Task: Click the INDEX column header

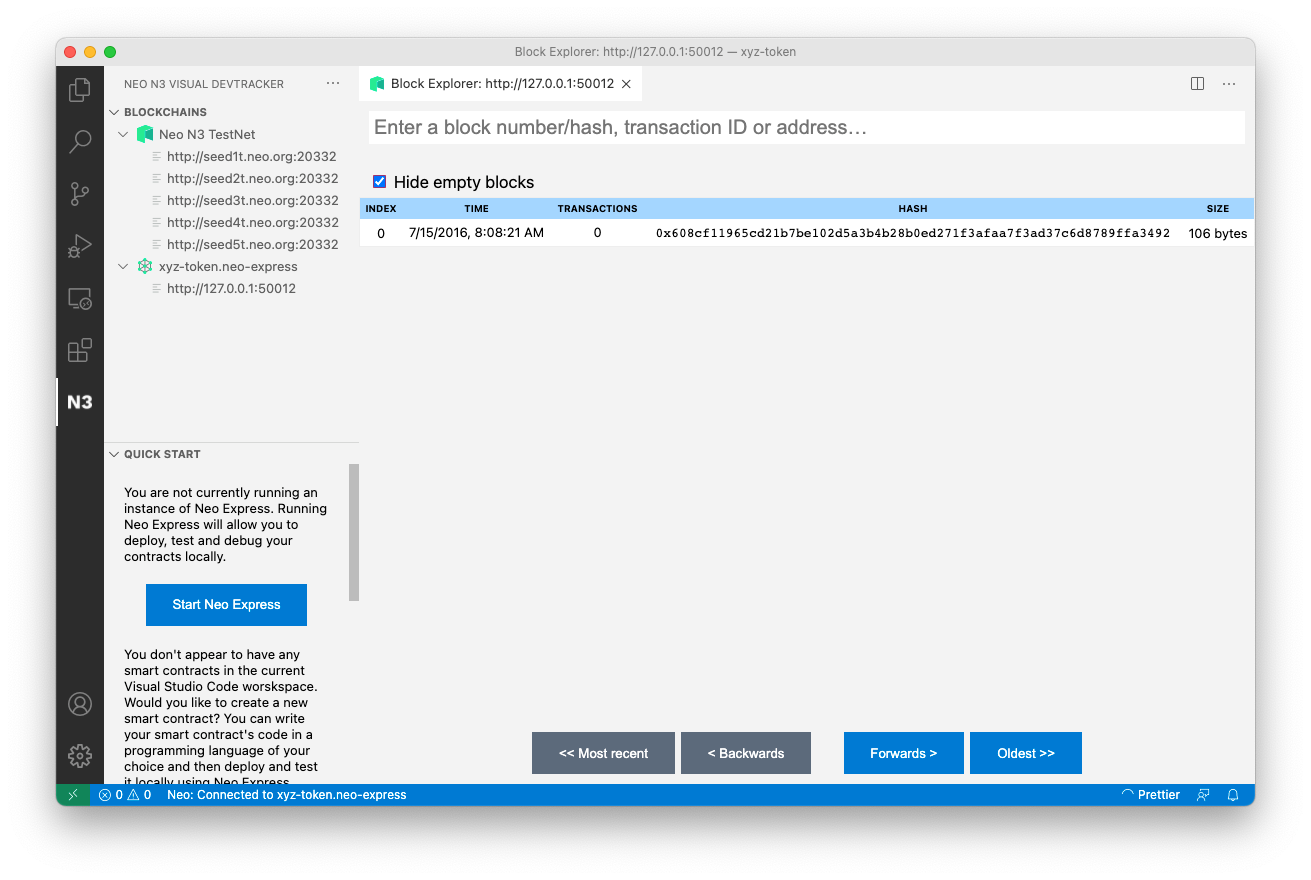Action: (x=381, y=209)
